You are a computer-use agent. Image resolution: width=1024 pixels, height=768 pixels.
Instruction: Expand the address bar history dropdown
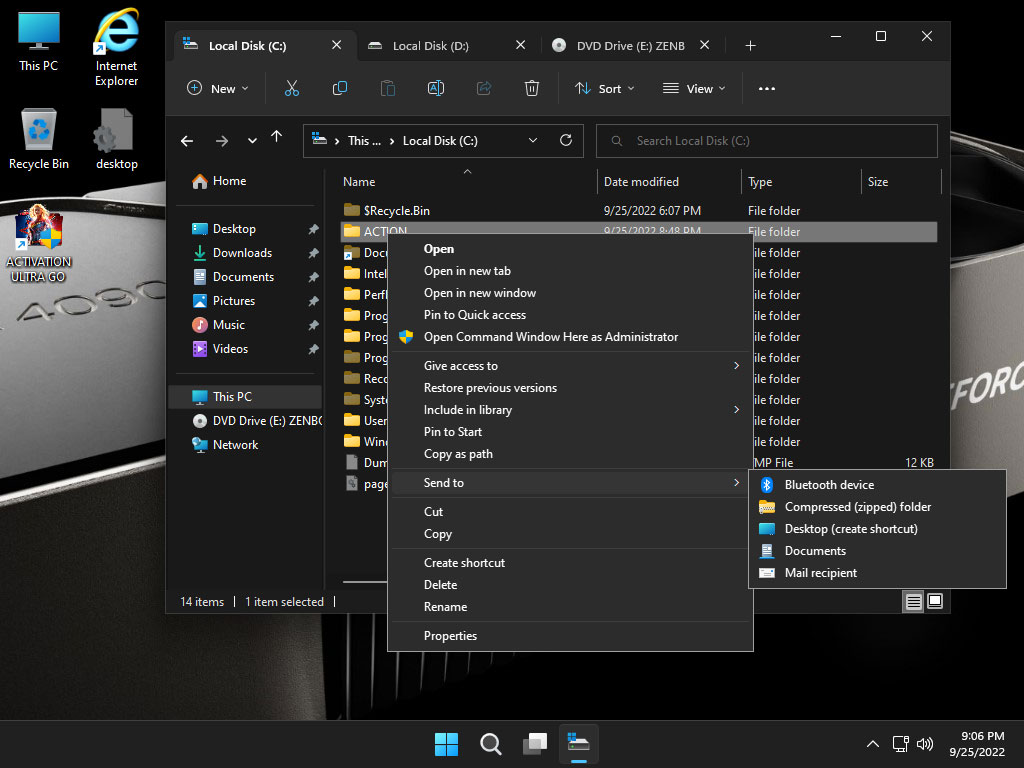pos(533,140)
